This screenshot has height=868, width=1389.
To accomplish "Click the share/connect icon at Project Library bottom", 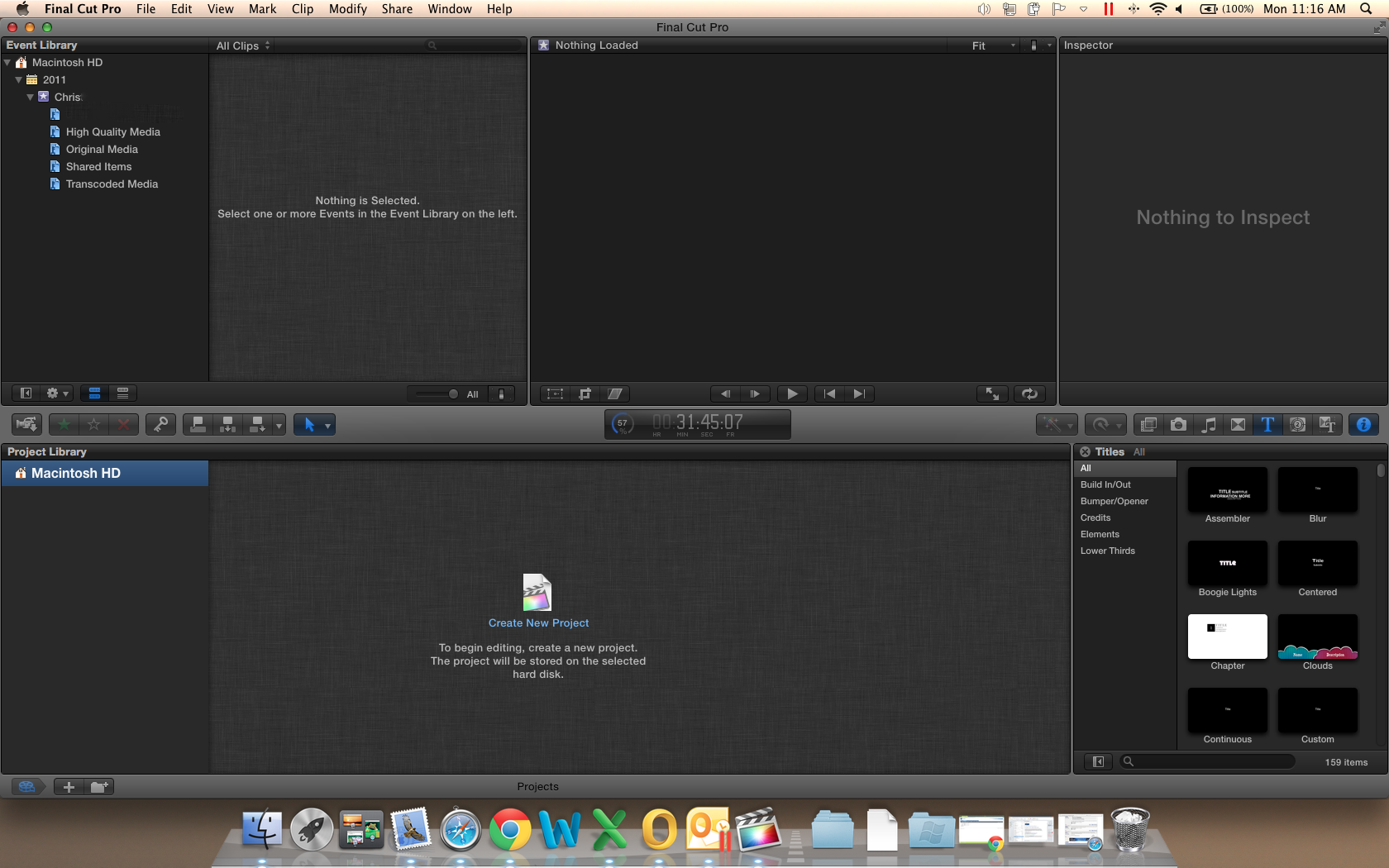I will click(27, 787).
